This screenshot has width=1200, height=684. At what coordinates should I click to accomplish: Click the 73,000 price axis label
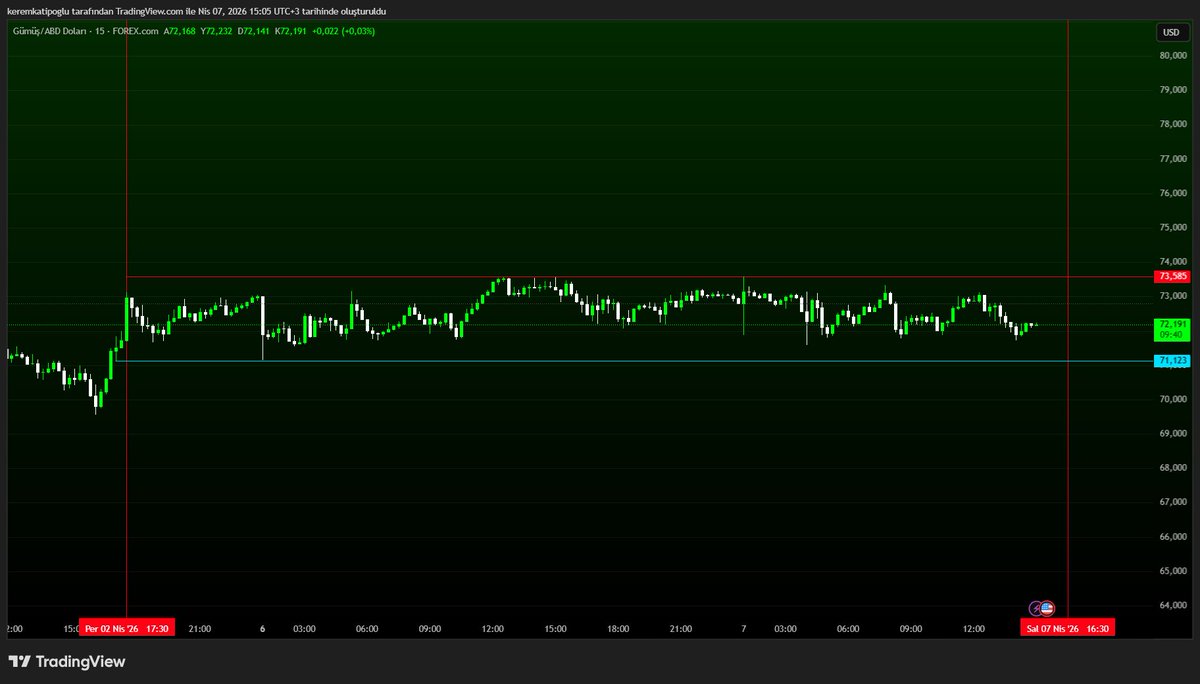click(1172, 296)
